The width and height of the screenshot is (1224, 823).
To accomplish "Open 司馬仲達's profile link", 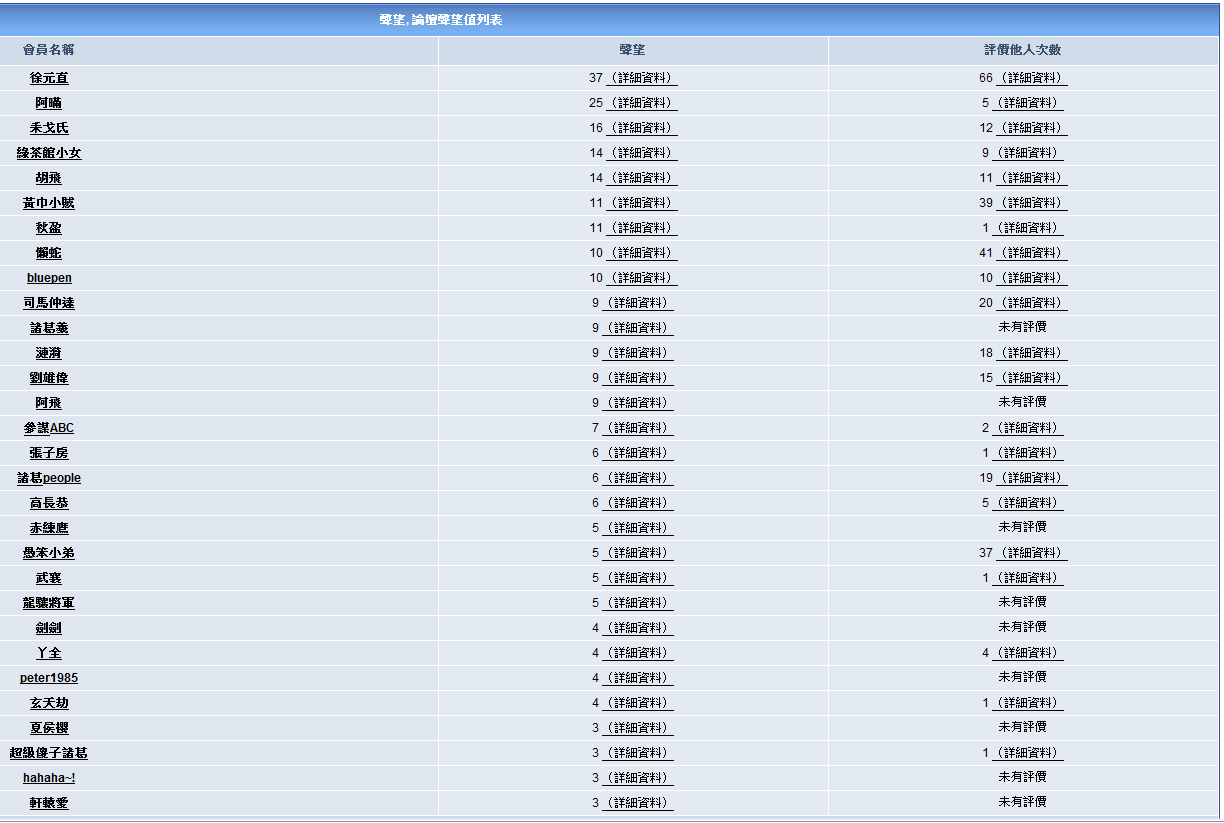I will [49, 303].
